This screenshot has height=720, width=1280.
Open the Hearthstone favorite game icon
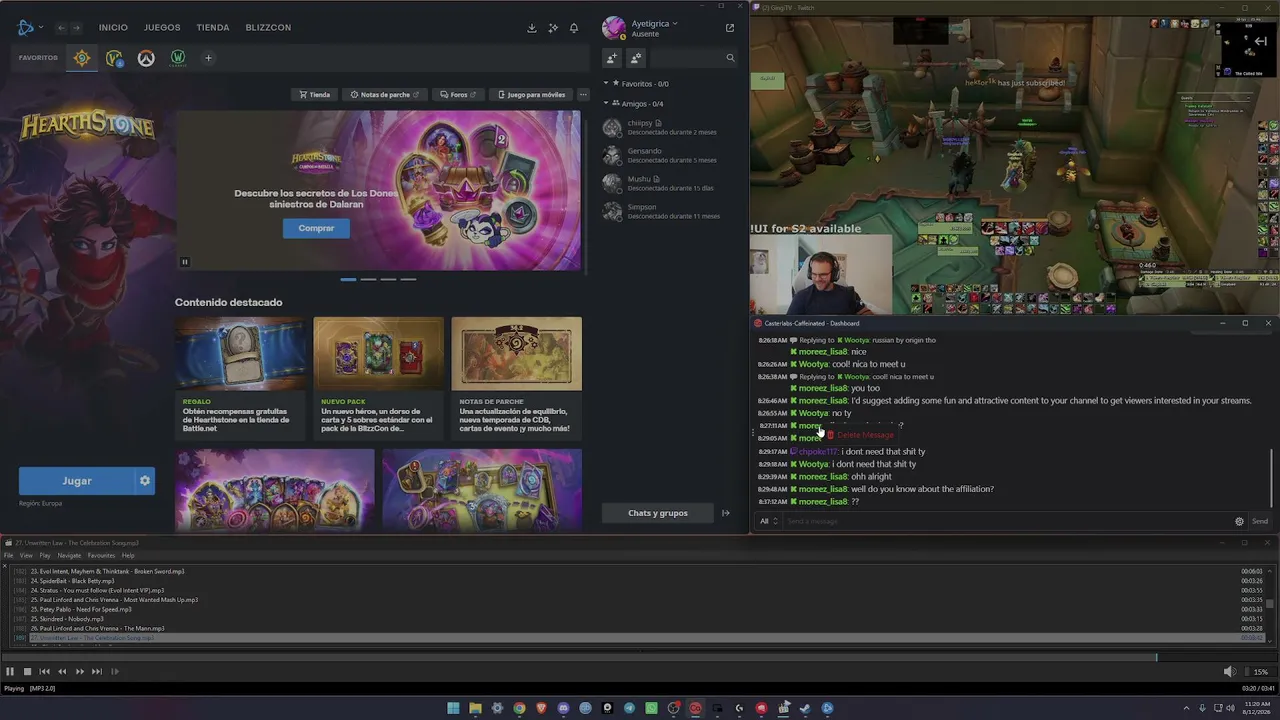pos(82,58)
